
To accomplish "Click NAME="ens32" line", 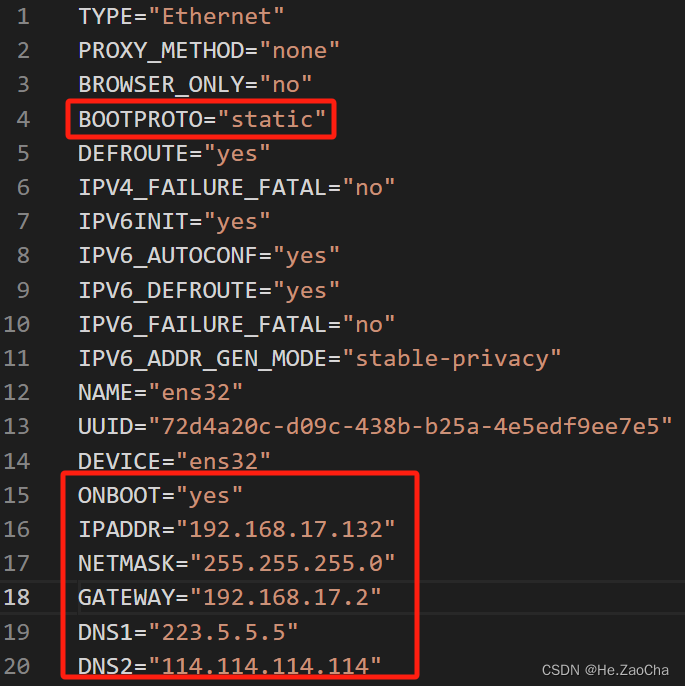I will coord(160,392).
